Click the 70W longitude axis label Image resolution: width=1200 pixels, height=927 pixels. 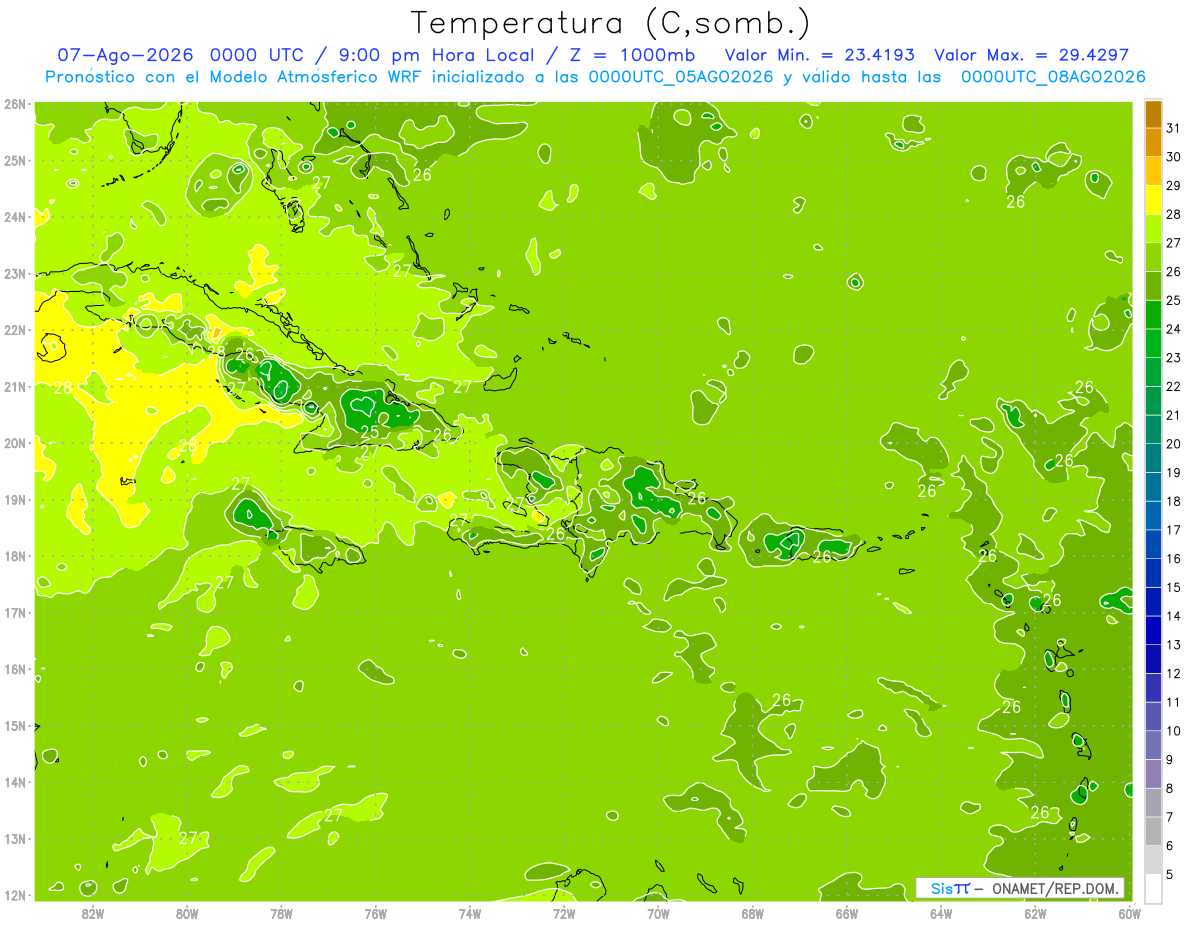(x=658, y=913)
